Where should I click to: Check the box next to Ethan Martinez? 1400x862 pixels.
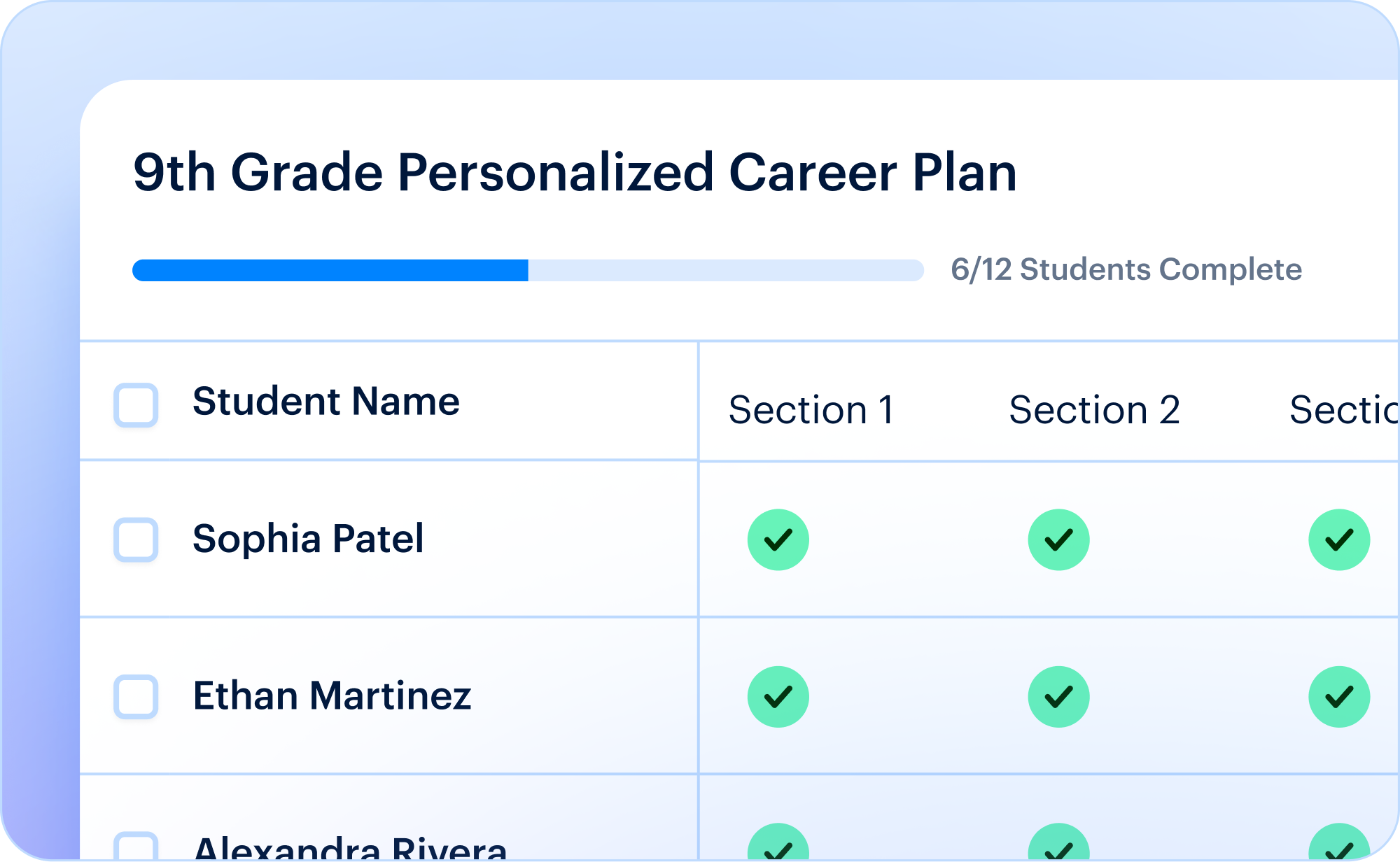click(x=136, y=697)
